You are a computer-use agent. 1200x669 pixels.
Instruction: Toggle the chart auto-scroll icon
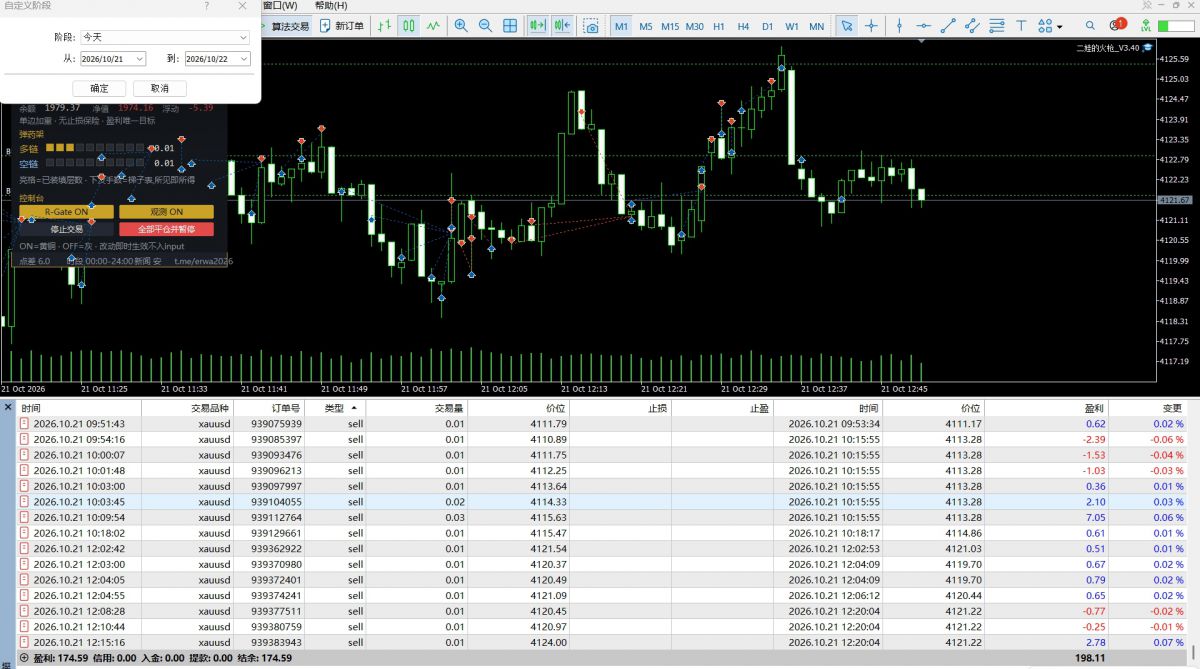tap(537, 26)
